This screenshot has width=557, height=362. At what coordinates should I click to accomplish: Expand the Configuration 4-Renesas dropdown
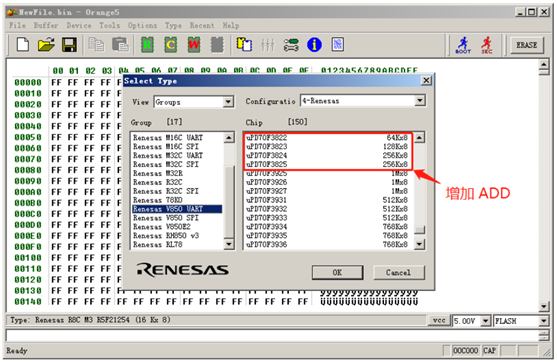coord(420,101)
